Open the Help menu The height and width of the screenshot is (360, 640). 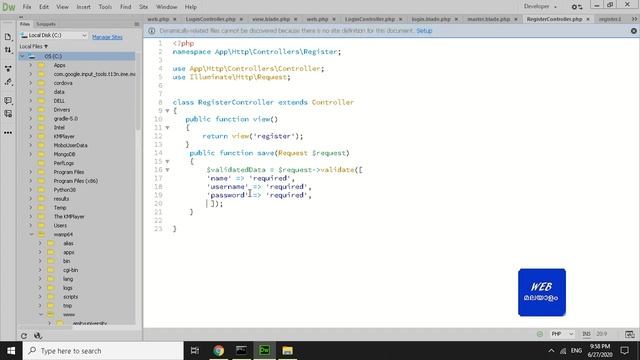coord(191,7)
